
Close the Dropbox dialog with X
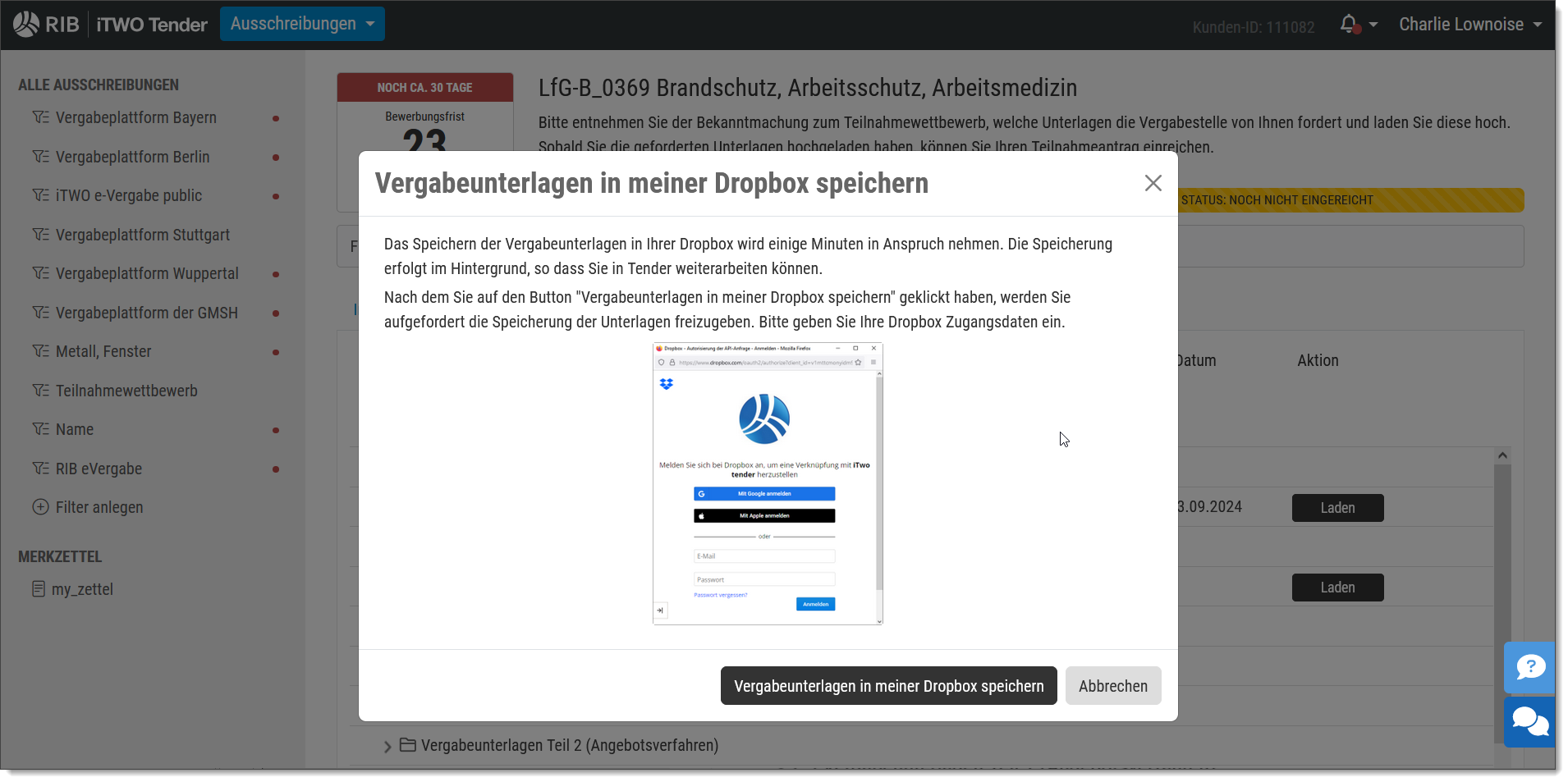[1153, 183]
